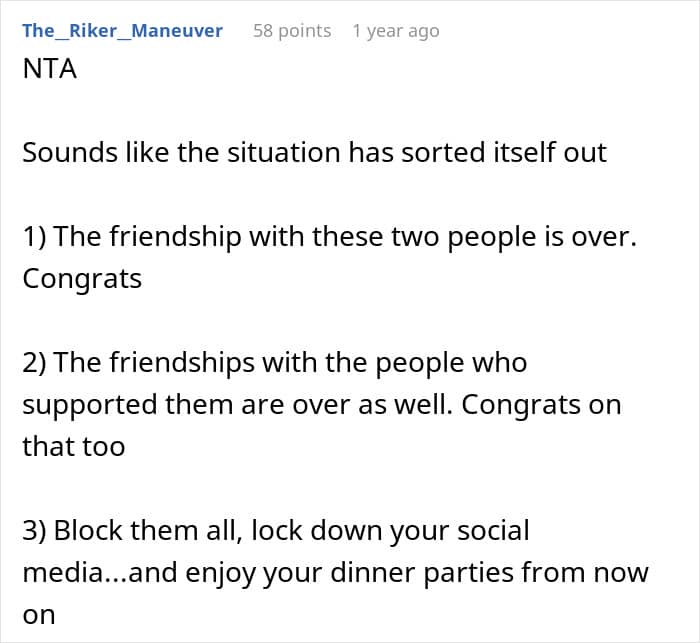
Task: Click the word Maneuver in the username
Action: 177,31
